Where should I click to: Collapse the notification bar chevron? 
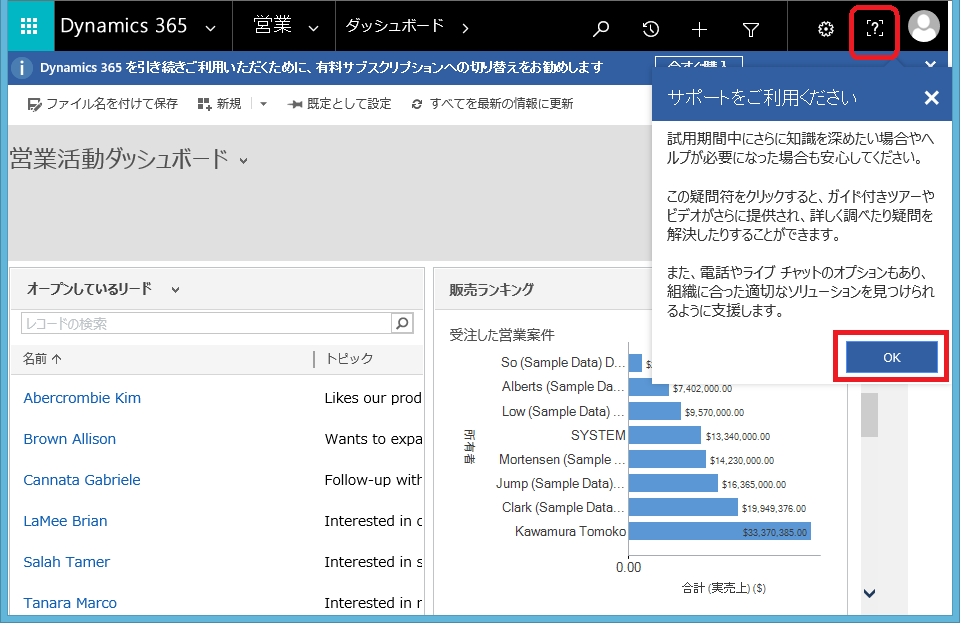931,64
